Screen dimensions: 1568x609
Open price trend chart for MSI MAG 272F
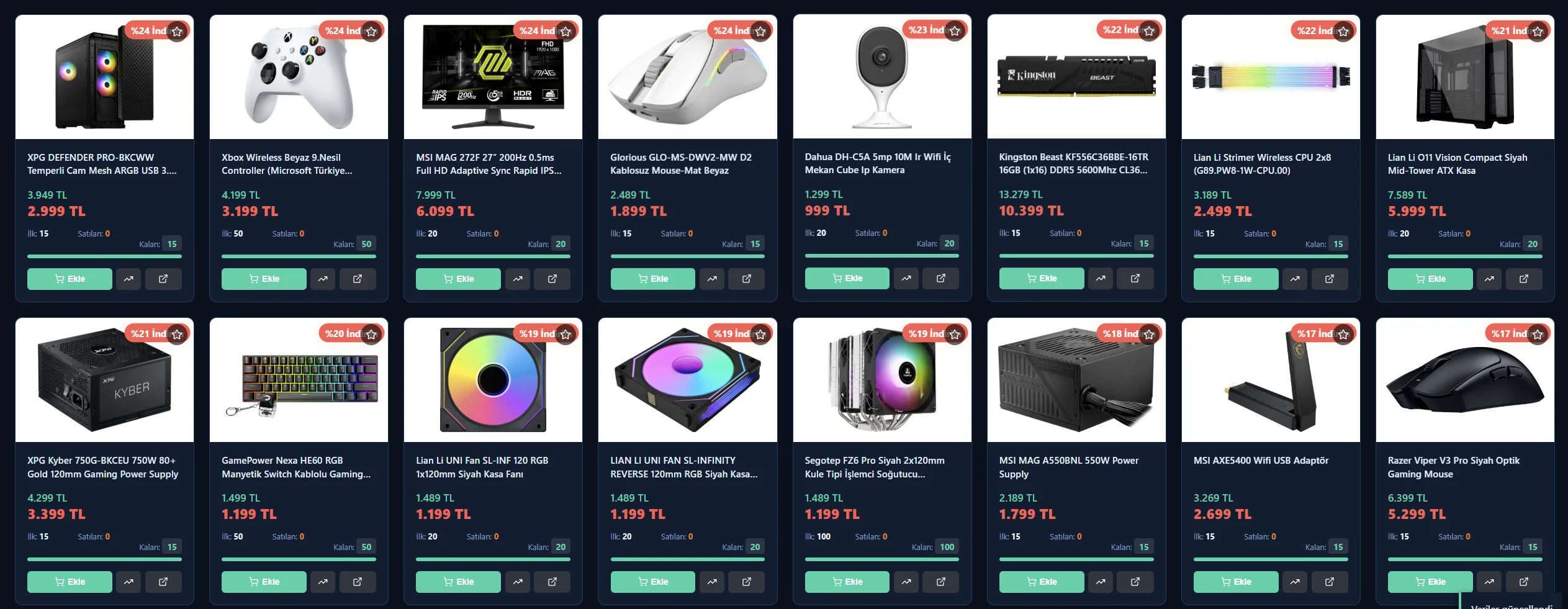click(x=518, y=279)
